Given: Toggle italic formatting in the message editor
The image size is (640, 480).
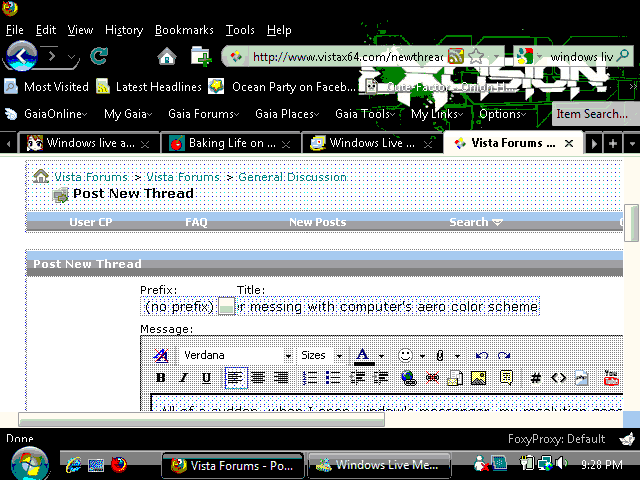Looking at the screenshot, I should pyautogui.click(x=184, y=378).
